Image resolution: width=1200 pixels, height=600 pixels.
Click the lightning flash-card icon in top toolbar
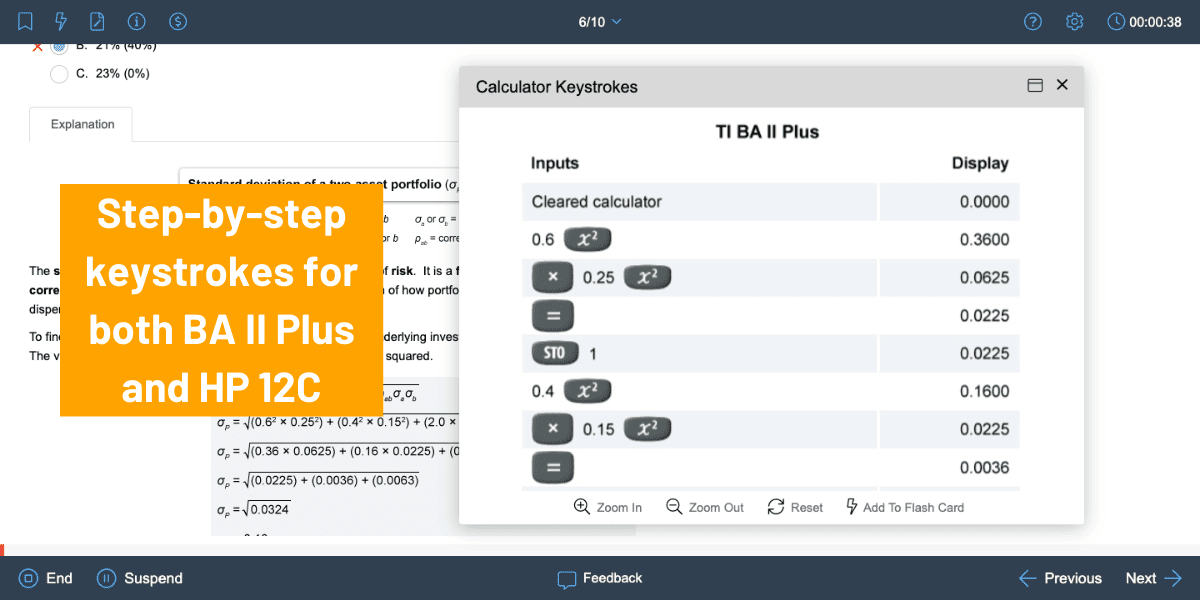pyautogui.click(x=61, y=21)
